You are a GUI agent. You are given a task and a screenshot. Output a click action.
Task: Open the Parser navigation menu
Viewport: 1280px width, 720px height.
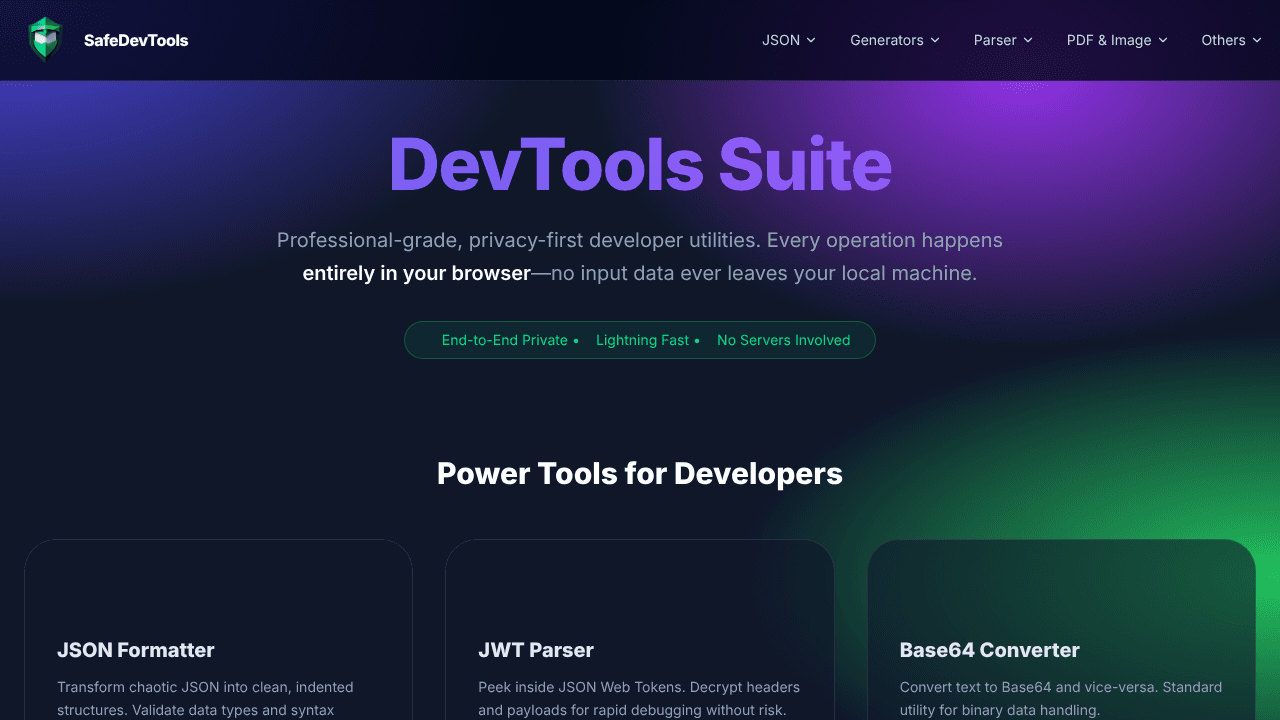[1003, 40]
